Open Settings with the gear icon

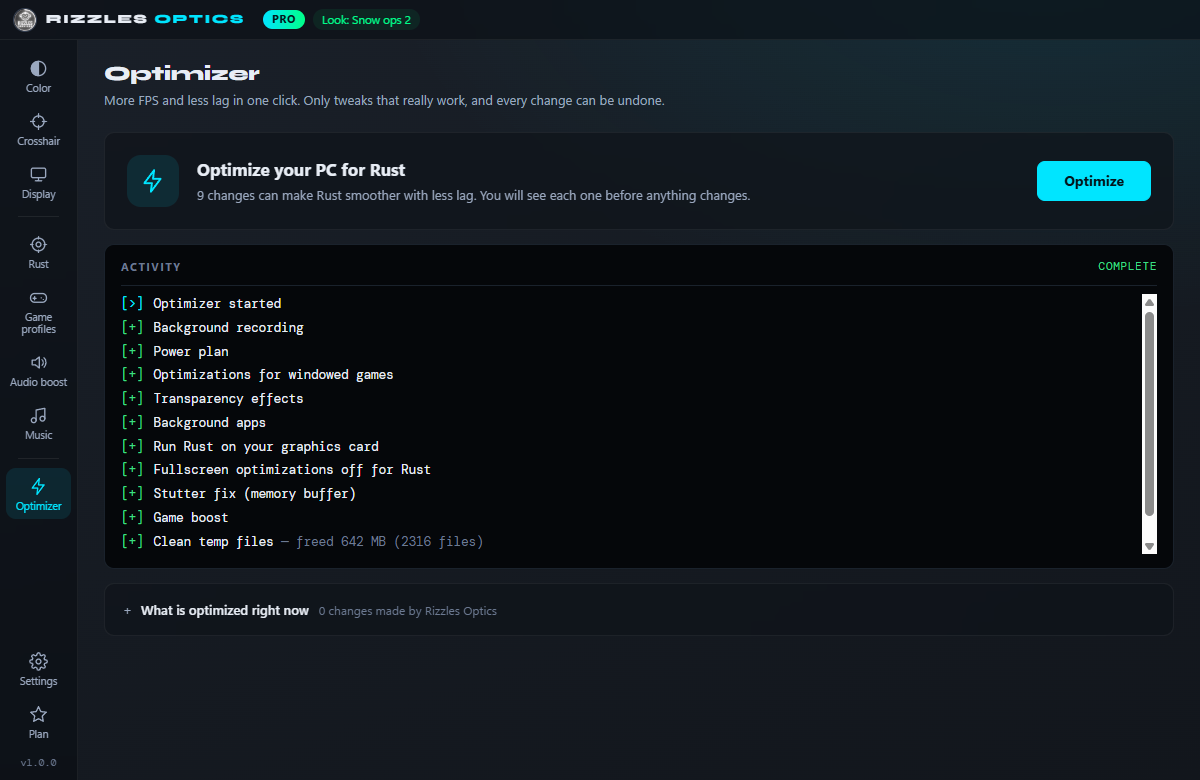coord(38,669)
